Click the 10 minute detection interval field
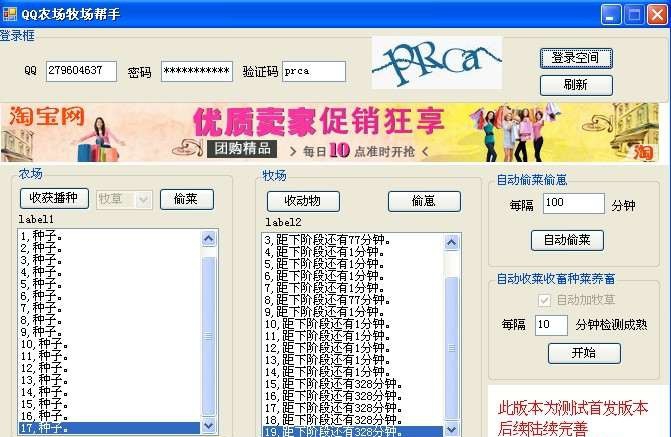 pyautogui.click(x=551, y=325)
